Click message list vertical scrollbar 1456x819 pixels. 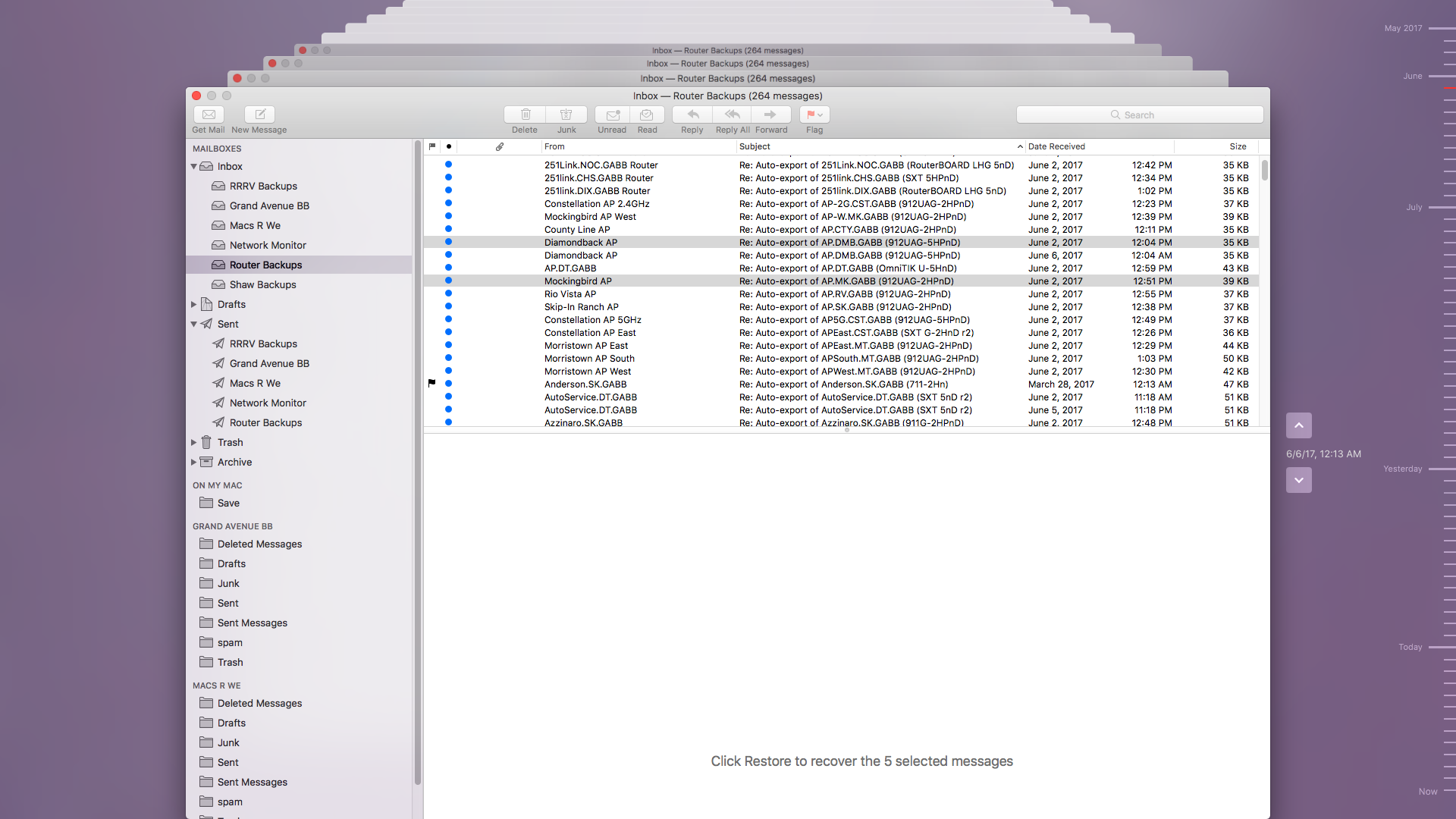(1264, 170)
